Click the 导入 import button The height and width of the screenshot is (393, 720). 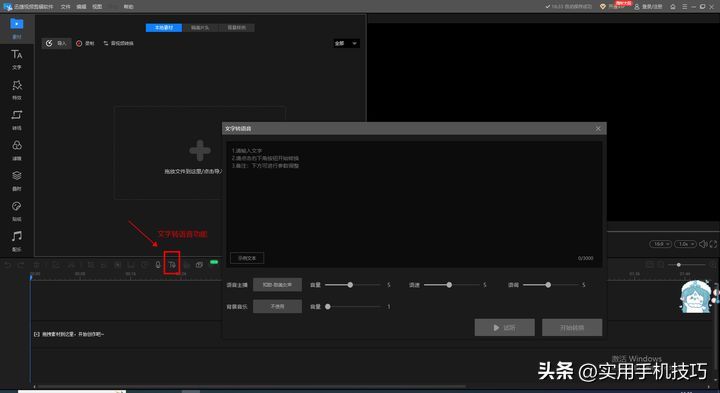56,43
